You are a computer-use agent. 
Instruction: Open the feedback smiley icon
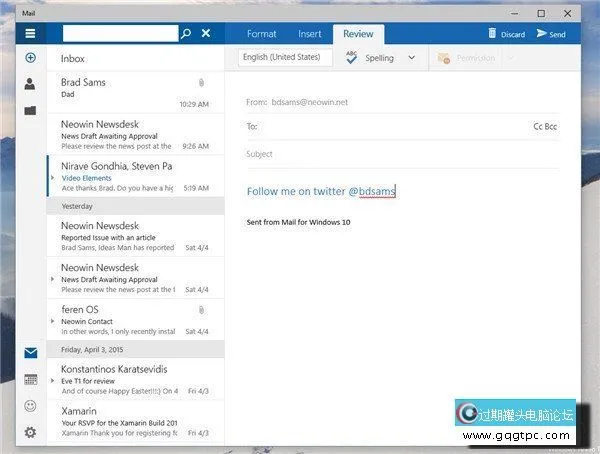pyautogui.click(x=30, y=406)
